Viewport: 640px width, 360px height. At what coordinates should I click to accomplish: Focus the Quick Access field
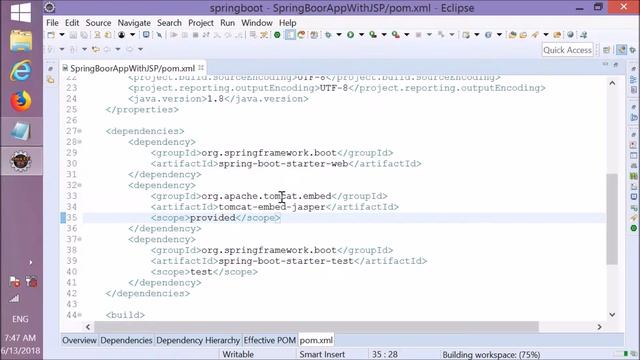coord(567,50)
